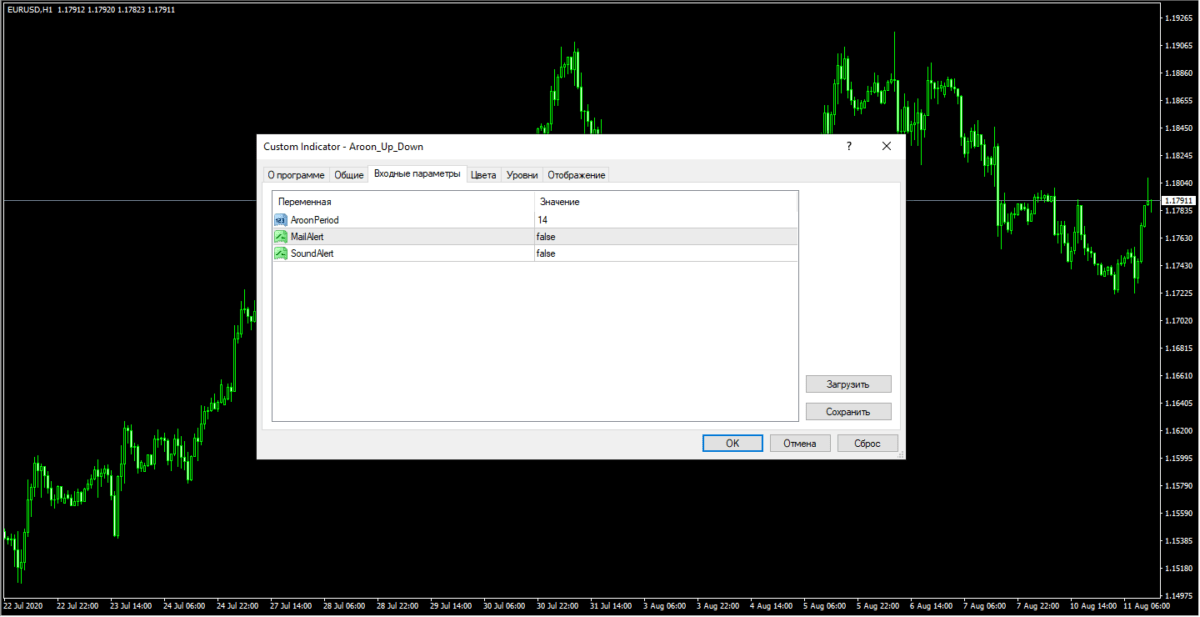Open the Уровни tab
Image resolution: width=1200 pixels, height=617 pixels.
(522, 175)
